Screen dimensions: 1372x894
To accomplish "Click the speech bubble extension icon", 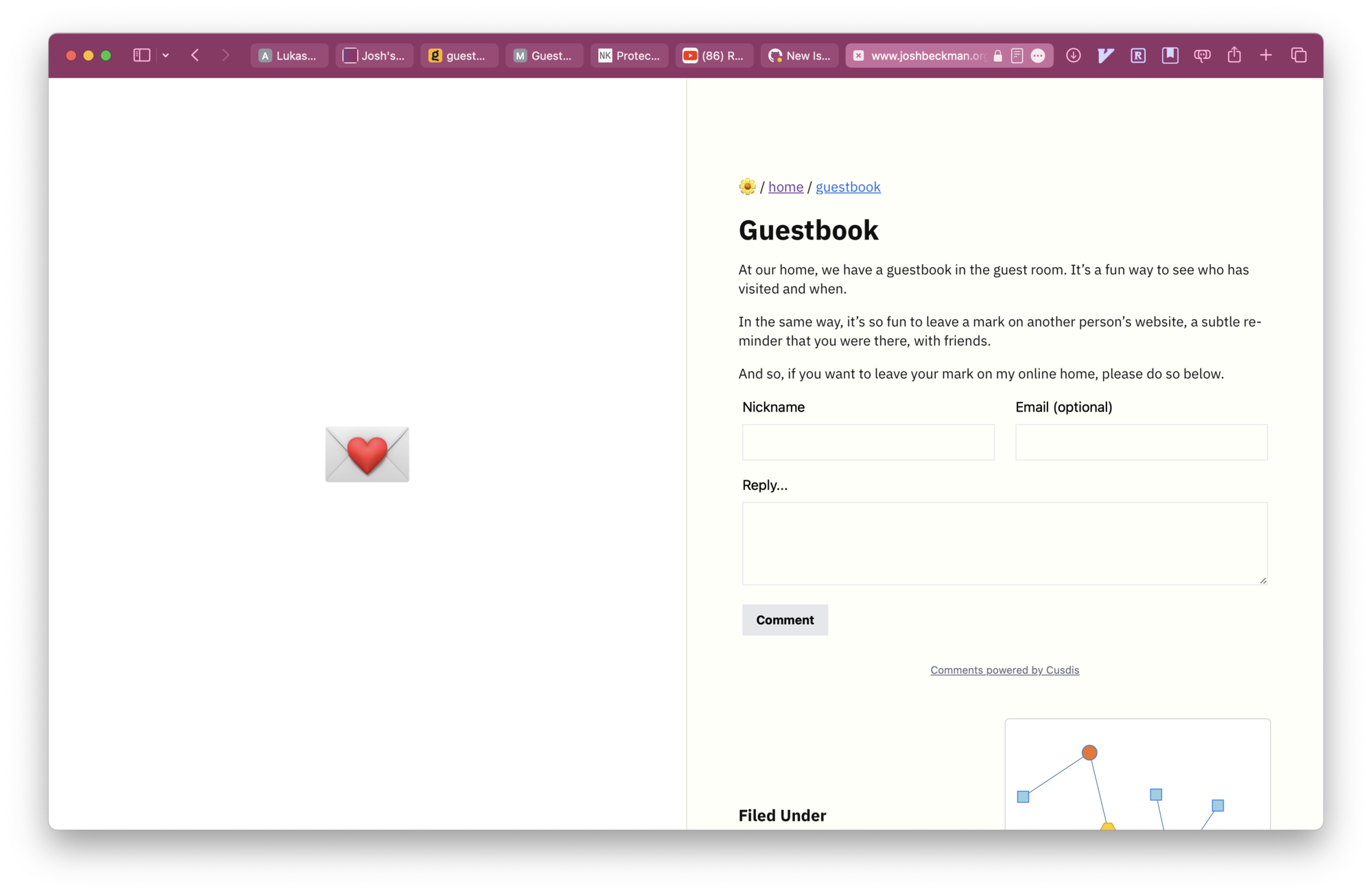I will tap(1202, 56).
